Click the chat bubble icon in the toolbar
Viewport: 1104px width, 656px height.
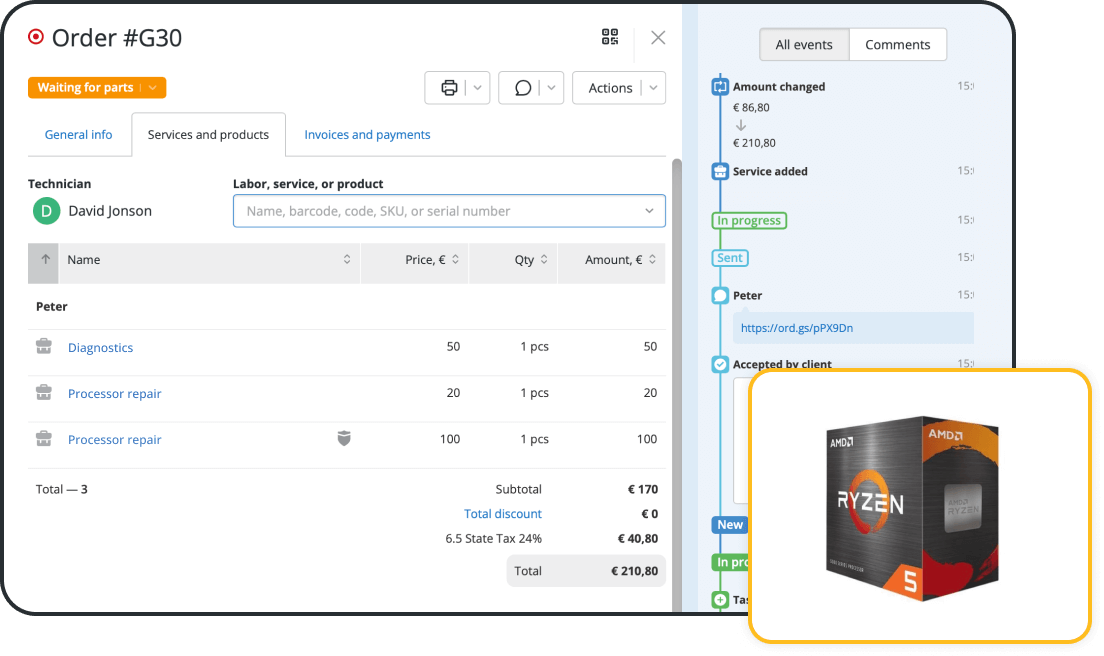521,88
